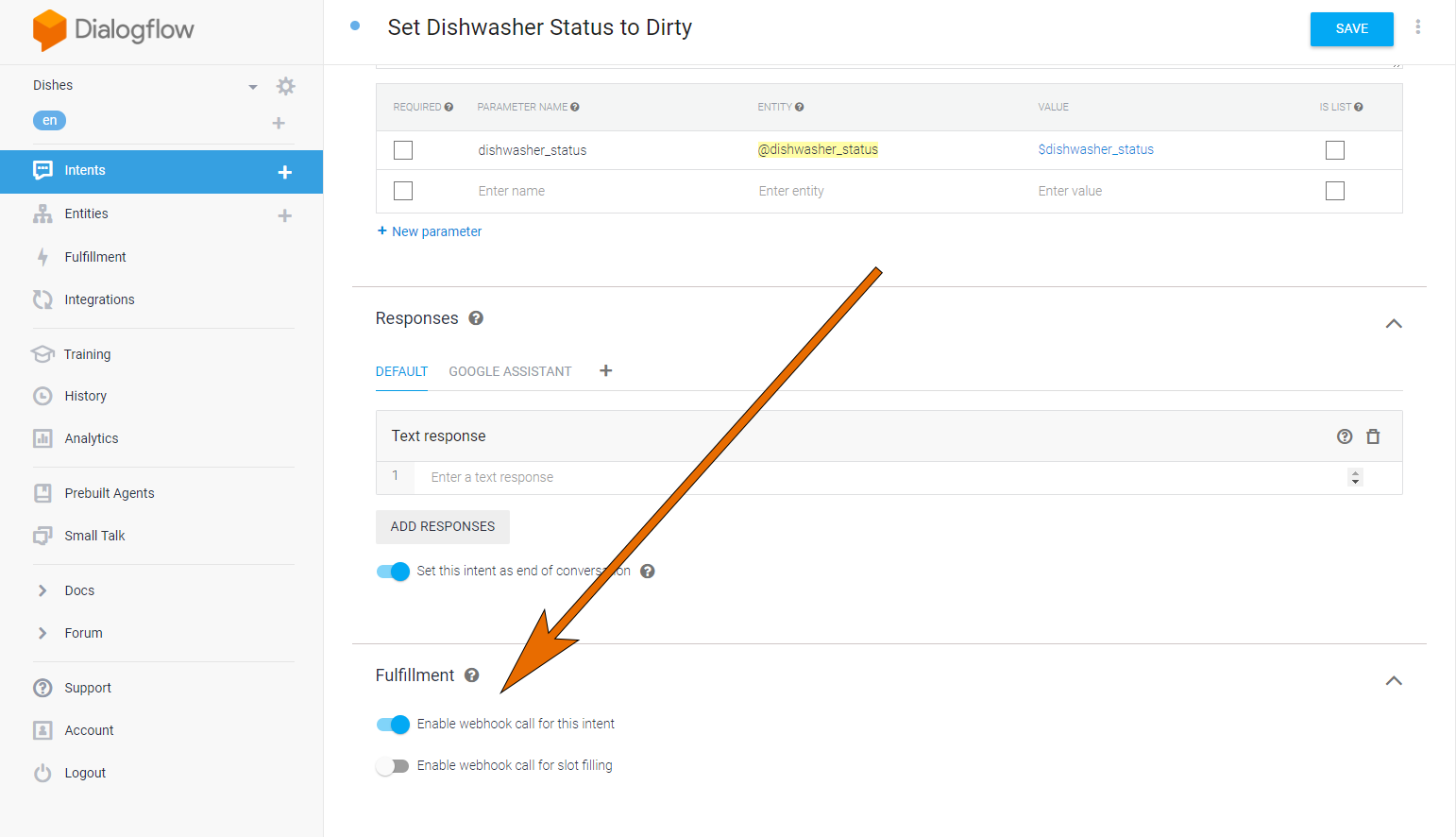Open the agent settings gear icon
The image size is (1456, 837).
click(286, 85)
